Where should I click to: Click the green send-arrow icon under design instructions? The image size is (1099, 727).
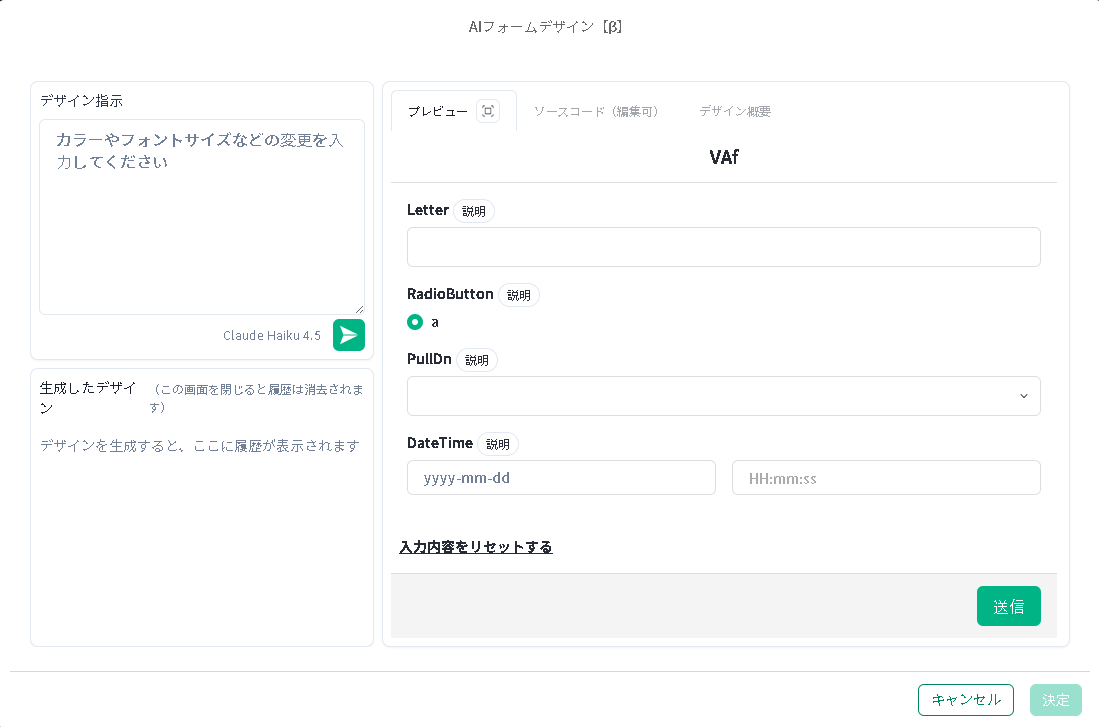click(348, 335)
